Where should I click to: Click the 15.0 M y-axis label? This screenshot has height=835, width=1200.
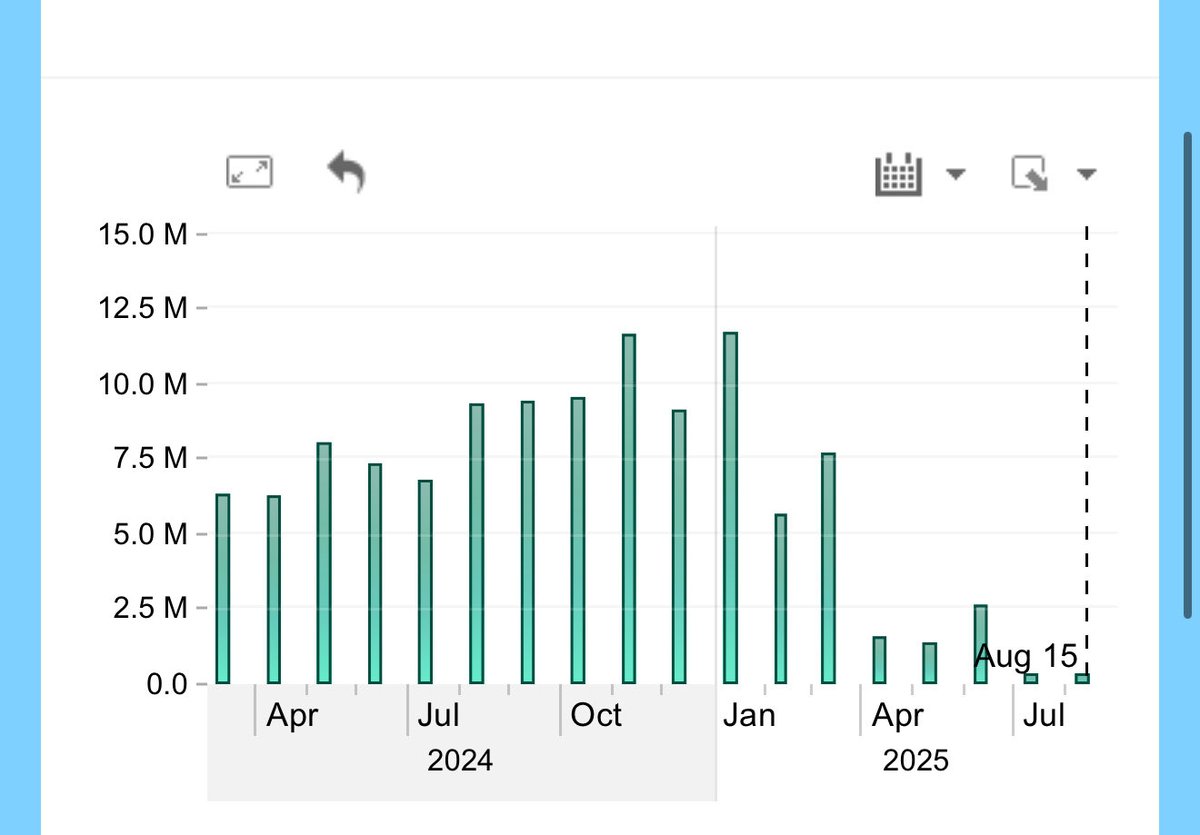[x=143, y=235]
